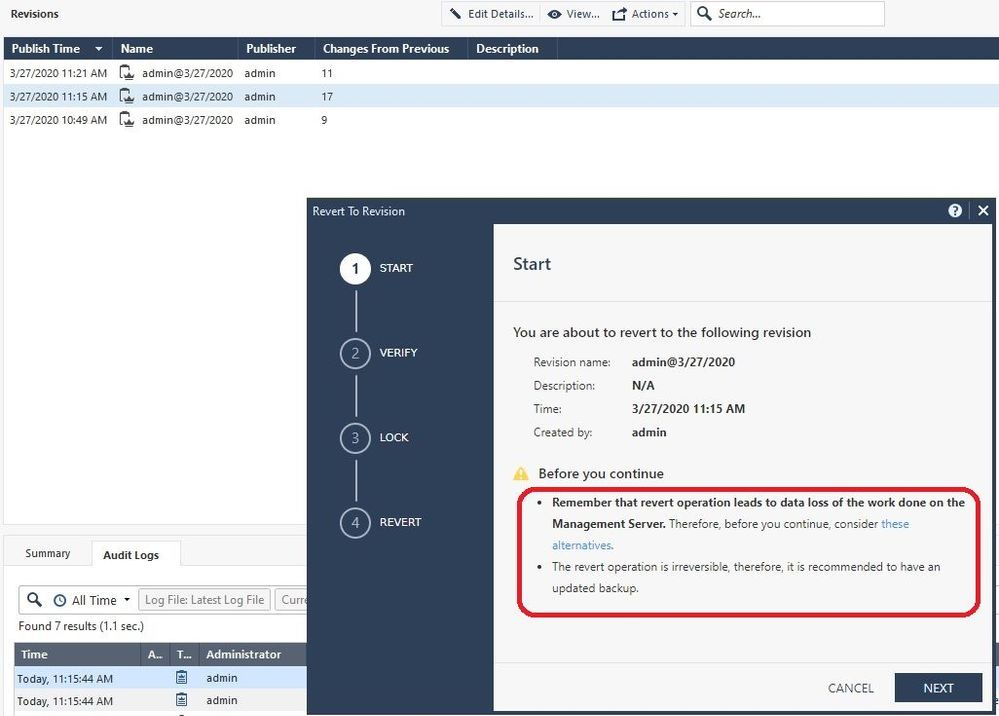Select the 11:21 AM revision row
Image resolution: width=999 pixels, height=716 pixels.
[x=501, y=73]
